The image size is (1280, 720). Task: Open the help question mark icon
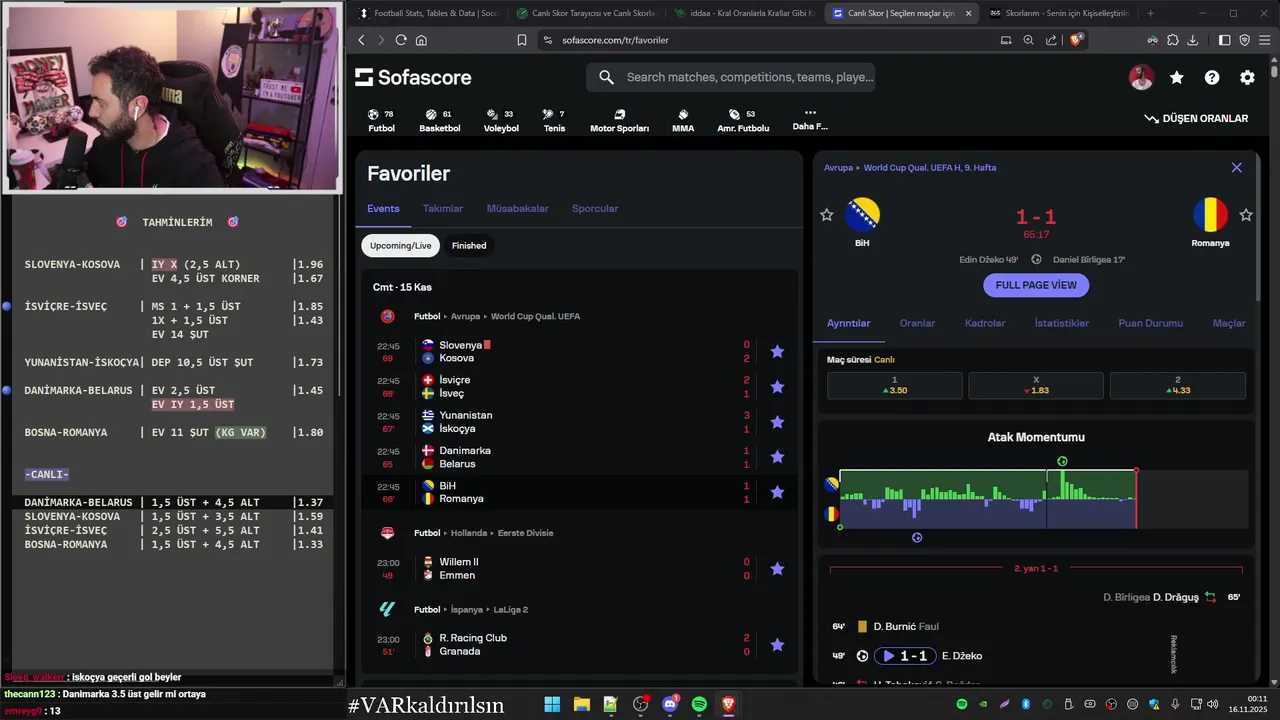(1212, 78)
